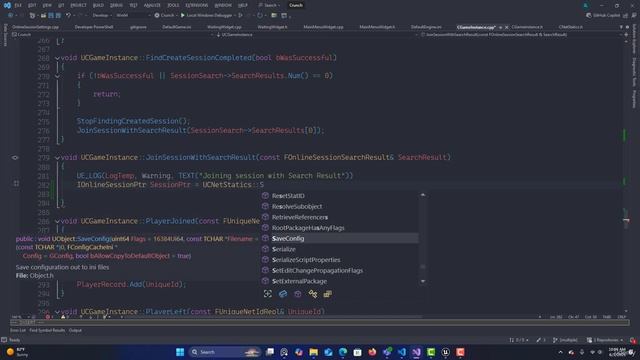Image resolution: width=640 pixels, height=360 pixels.
Task: Open the Extensions menu
Action: 196,5
